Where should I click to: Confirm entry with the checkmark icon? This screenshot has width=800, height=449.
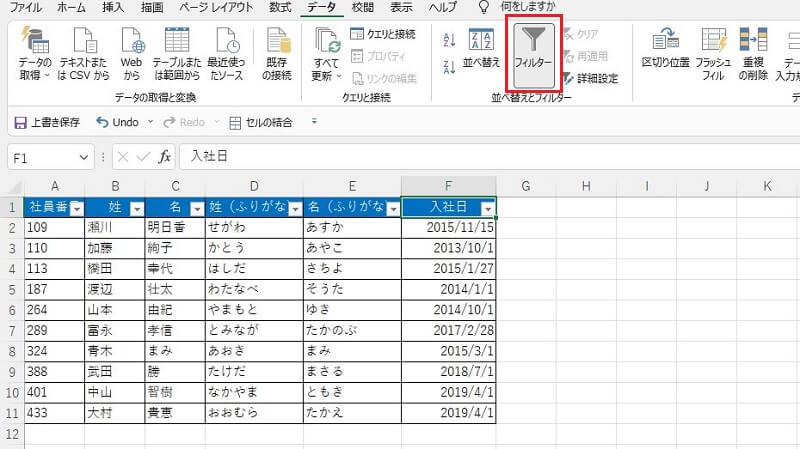pyautogui.click(x=144, y=157)
